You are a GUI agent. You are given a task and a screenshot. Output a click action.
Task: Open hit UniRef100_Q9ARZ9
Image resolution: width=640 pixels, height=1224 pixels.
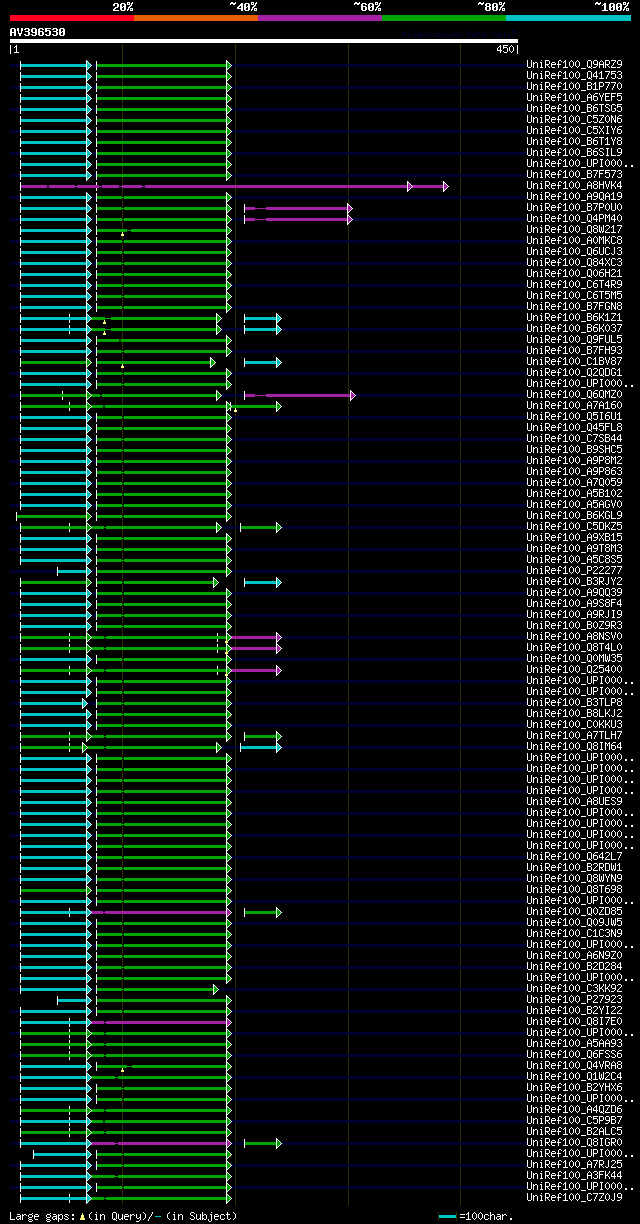click(x=574, y=65)
